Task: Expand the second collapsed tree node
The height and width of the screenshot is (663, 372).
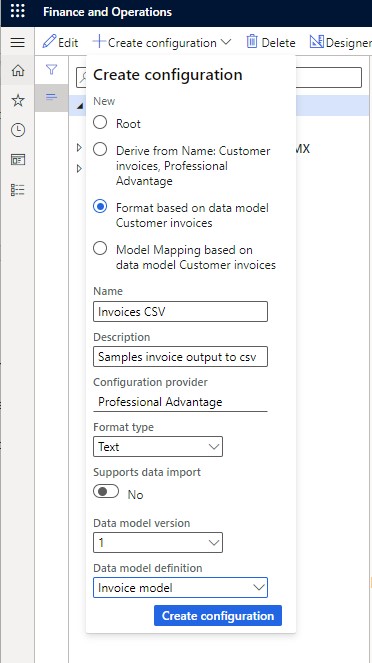Action: pyautogui.click(x=79, y=169)
